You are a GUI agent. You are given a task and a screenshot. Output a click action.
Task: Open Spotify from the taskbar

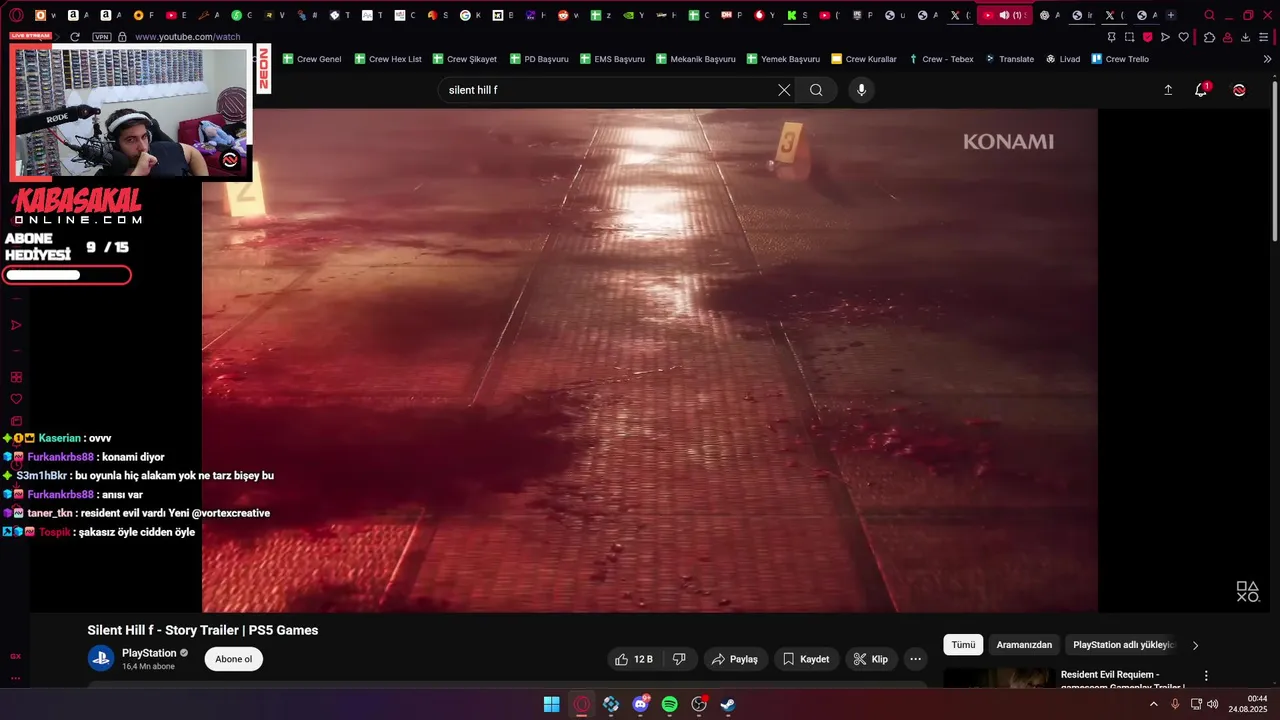coord(670,704)
